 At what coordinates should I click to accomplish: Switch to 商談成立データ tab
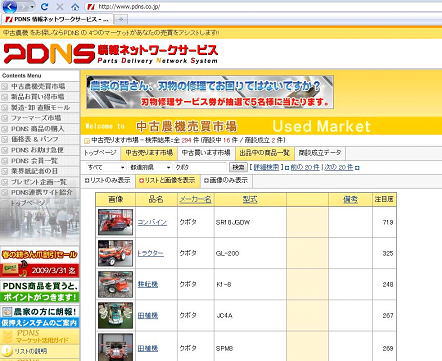[x=320, y=153]
